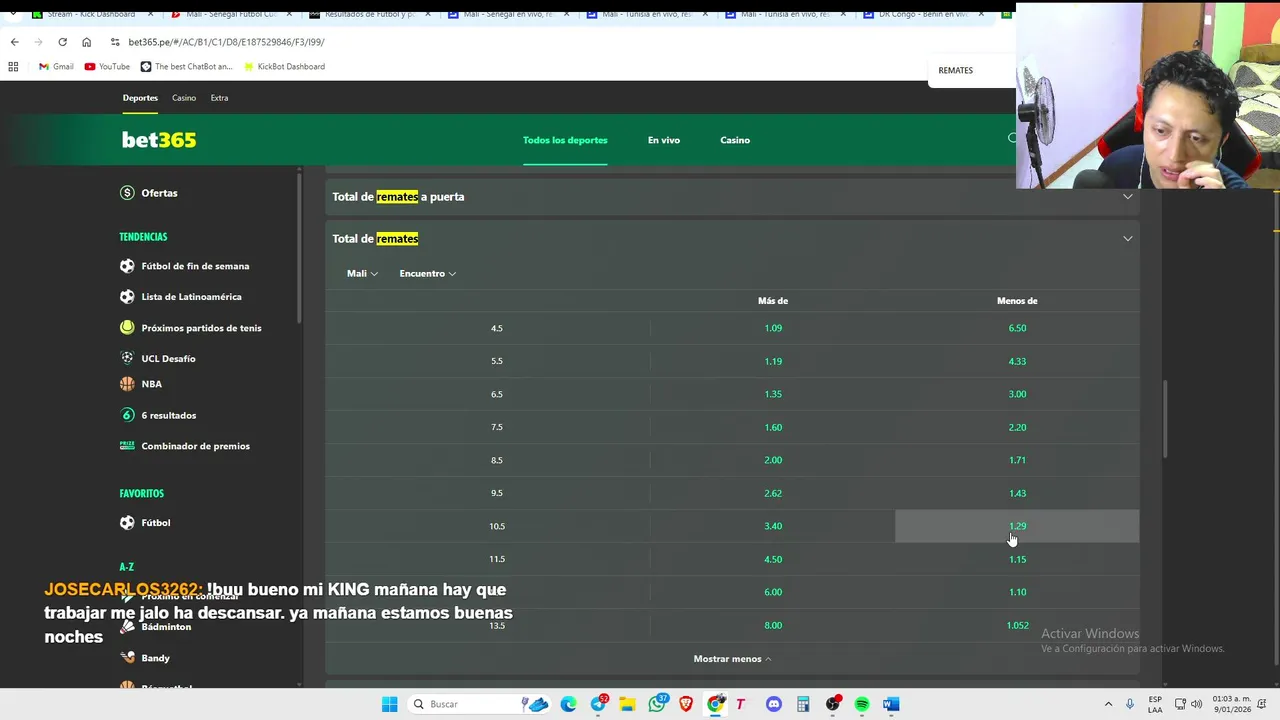Open Bandy in the A-Z list
The width and height of the screenshot is (1280, 720).
(x=144, y=658)
